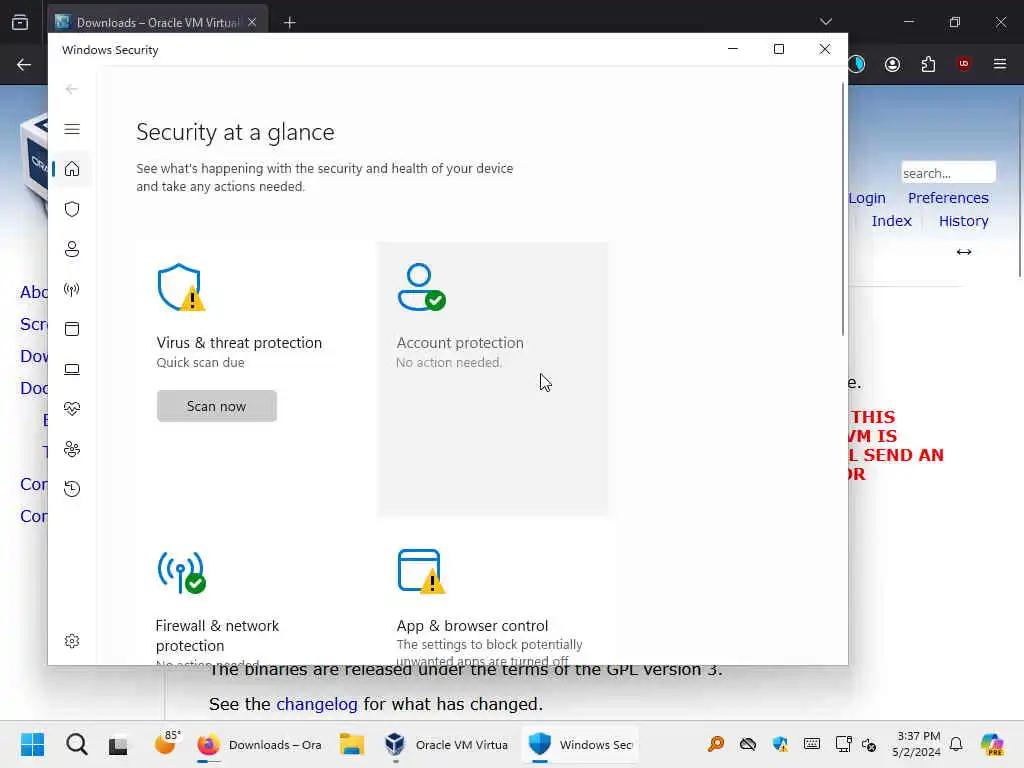Open the Firefox application hamburger menu
The width and height of the screenshot is (1024, 768).
(x=999, y=64)
